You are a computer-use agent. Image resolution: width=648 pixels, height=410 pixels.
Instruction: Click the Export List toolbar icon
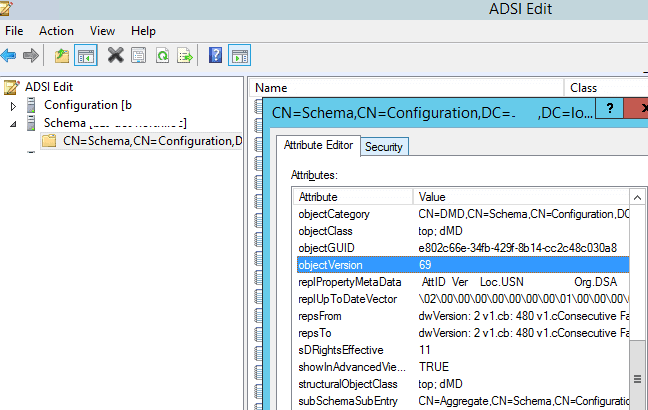(185, 55)
